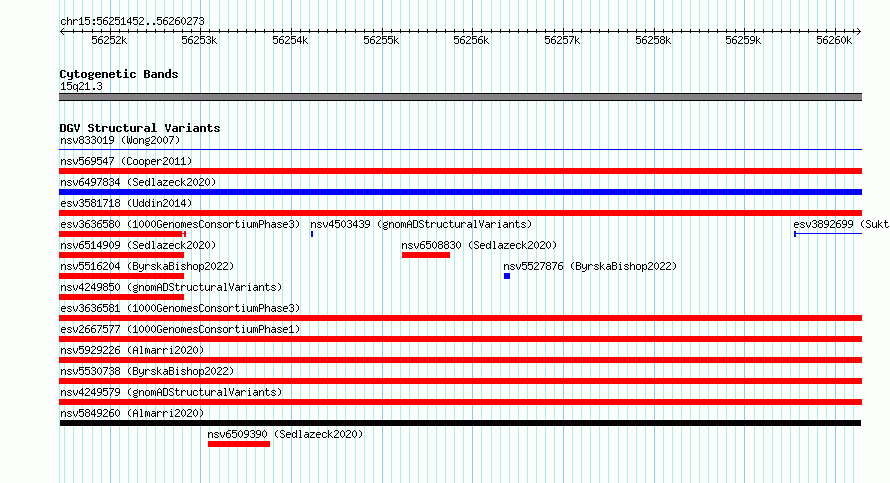Open nsv4249579 (gnomADStructuralVariants) label
This screenshot has height=483, width=890.
coord(171,392)
